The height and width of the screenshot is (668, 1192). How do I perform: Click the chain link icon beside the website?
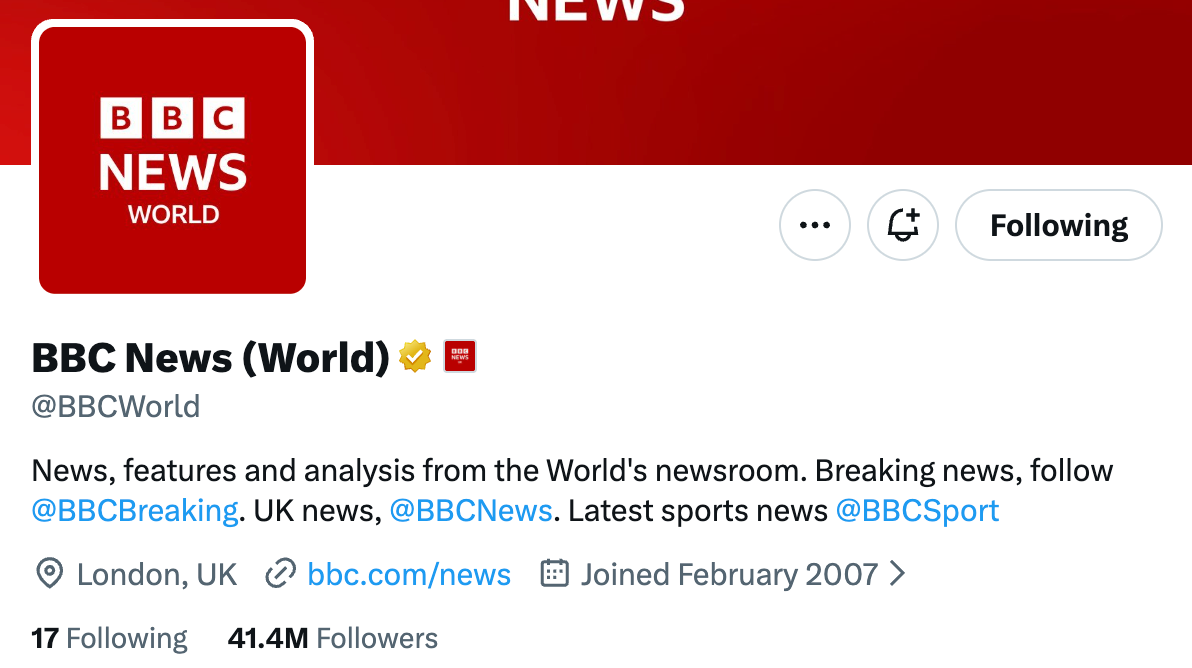281,574
